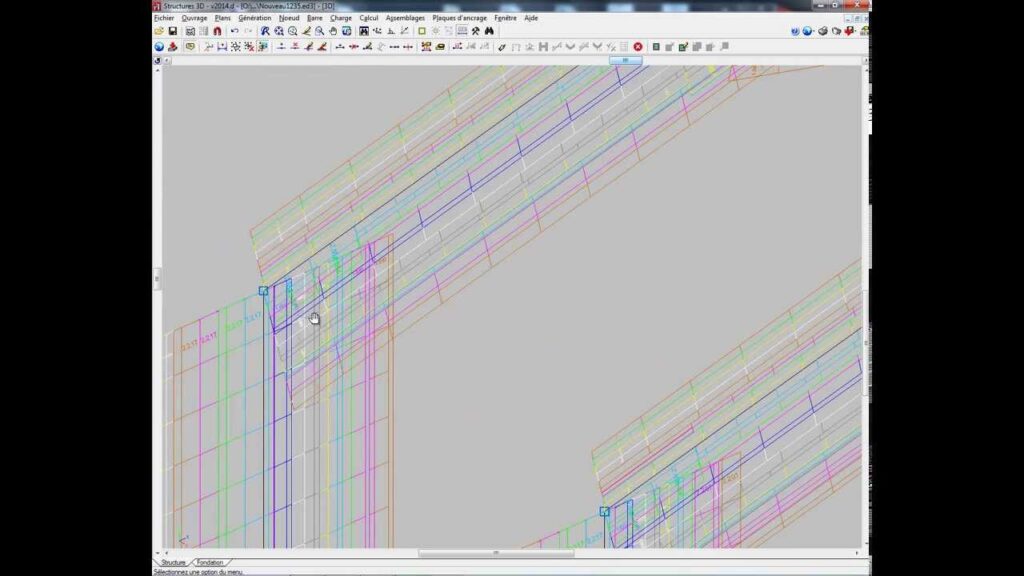The width and height of the screenshot is (1024, 576).
Task: Click the green square icon in top toolbar
Action: tap(422, 31)
